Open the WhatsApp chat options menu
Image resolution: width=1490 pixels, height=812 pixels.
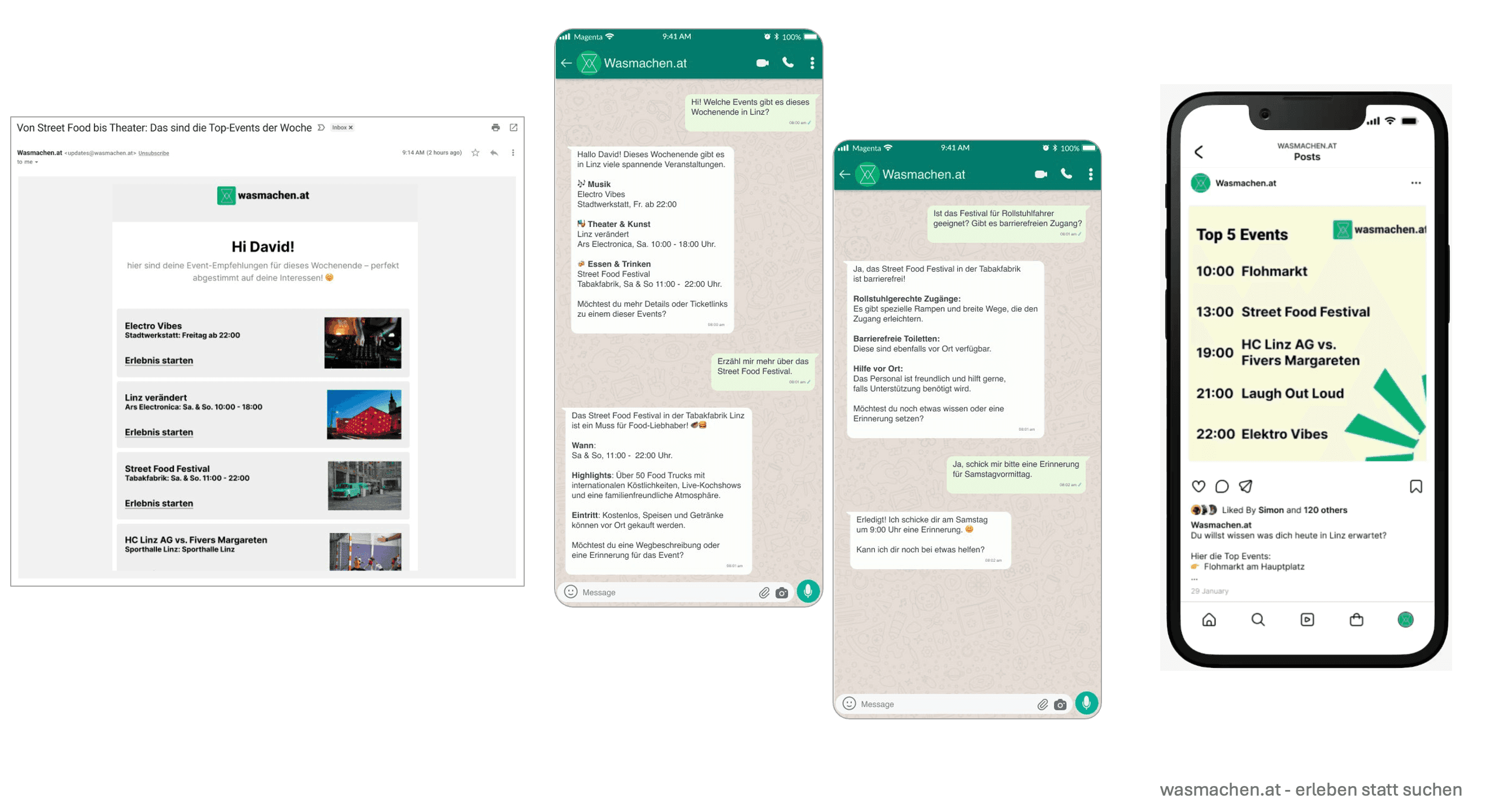click(812, 63)
